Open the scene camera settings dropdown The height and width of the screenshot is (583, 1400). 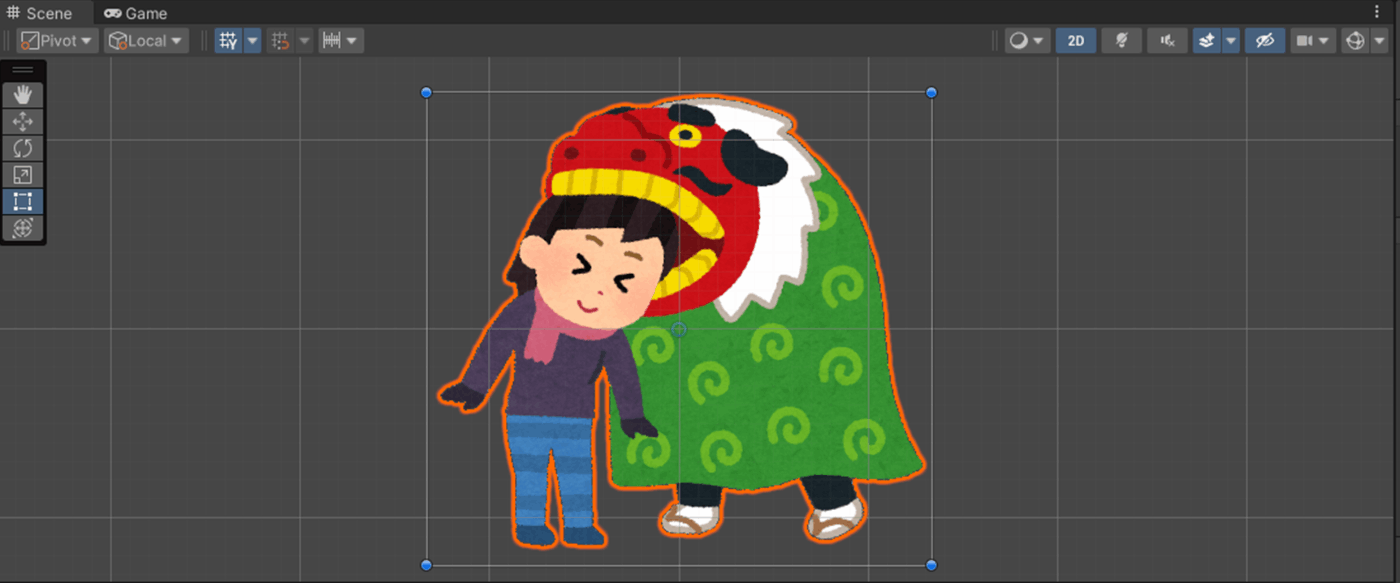1313,41
